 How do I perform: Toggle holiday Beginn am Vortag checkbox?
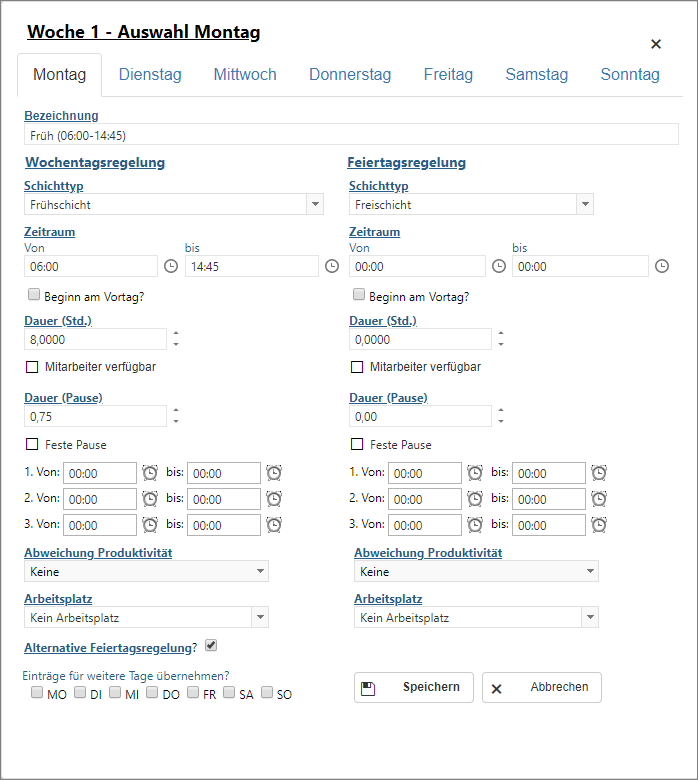(359, 294)
